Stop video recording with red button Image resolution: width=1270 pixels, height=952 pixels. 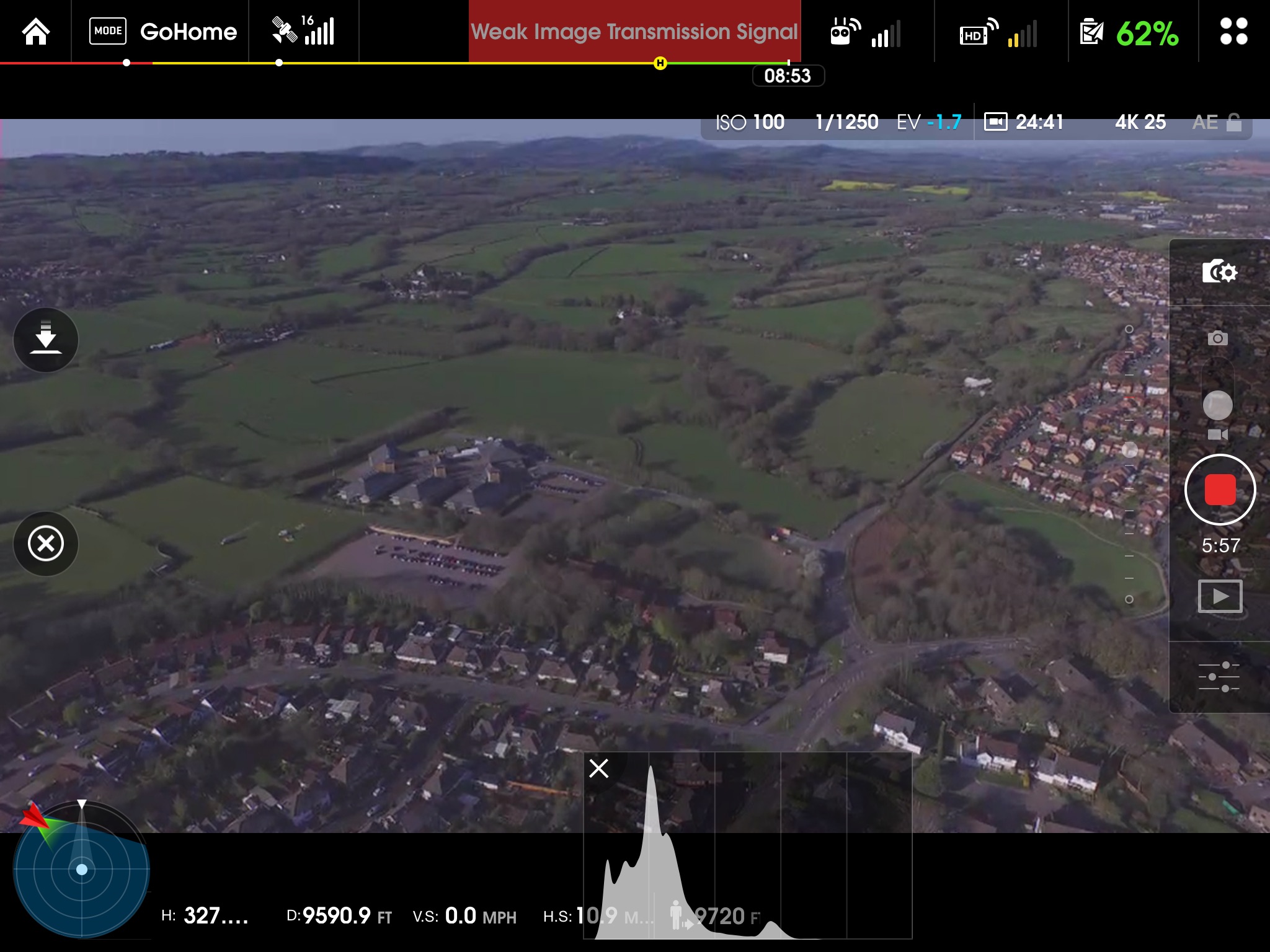(1220, 490)
